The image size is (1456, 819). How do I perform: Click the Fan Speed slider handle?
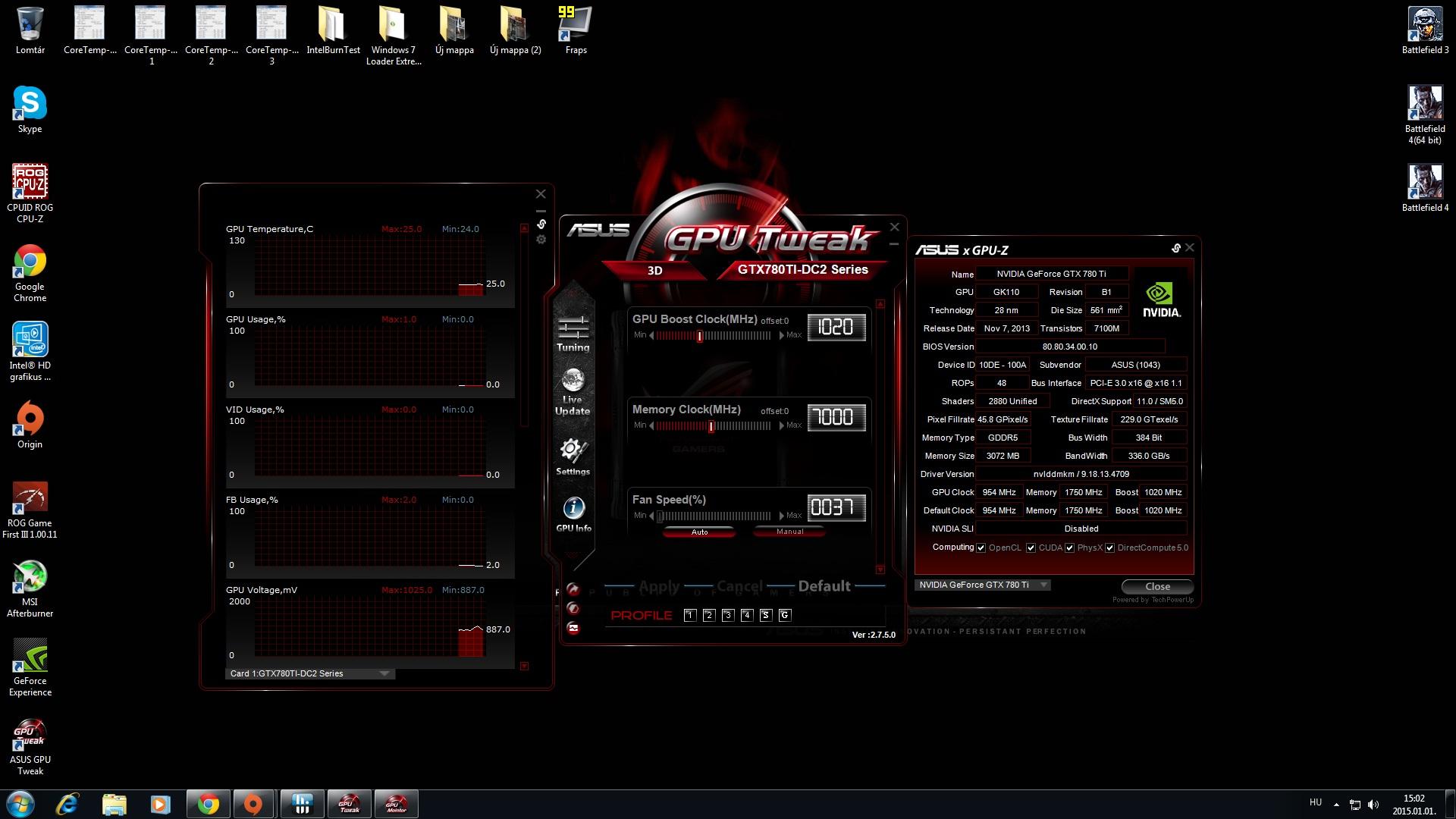pos(660,516)
